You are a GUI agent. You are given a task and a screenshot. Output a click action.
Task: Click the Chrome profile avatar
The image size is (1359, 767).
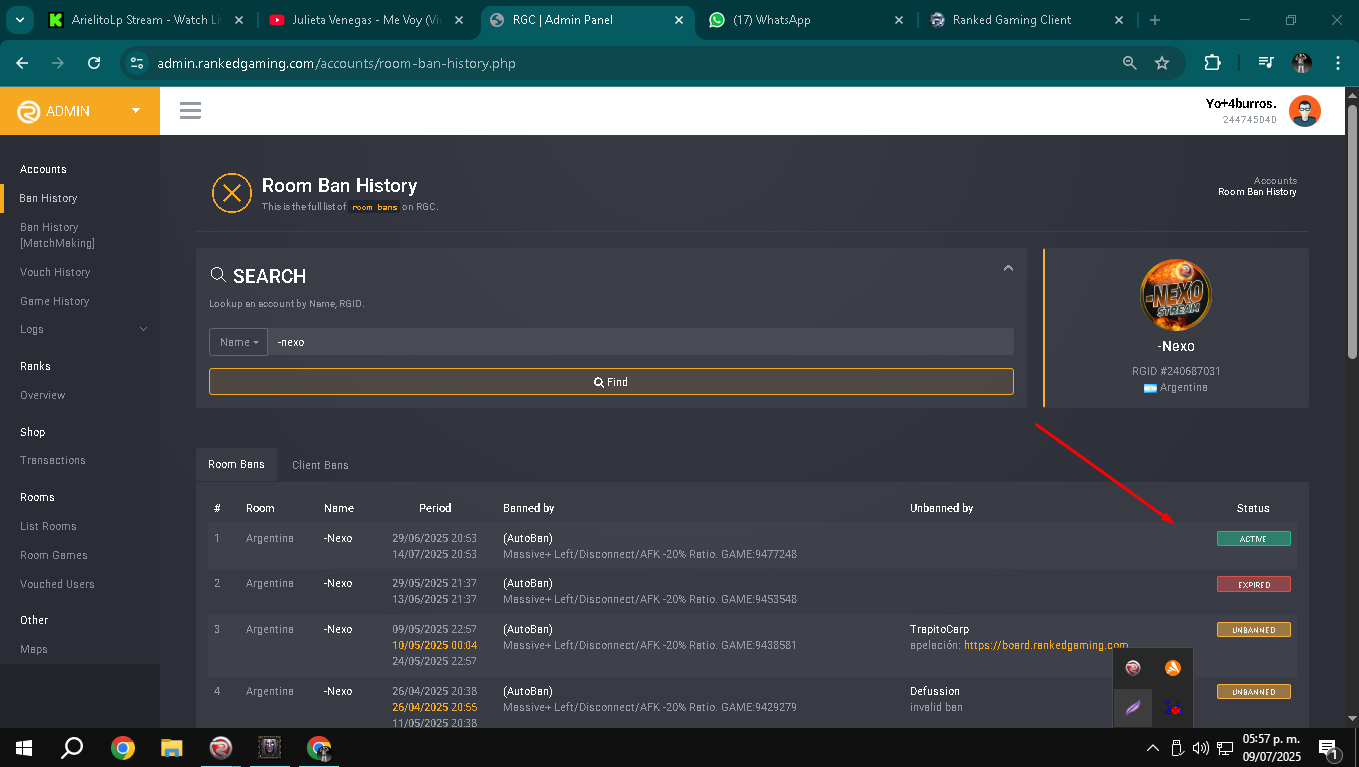1301,63
